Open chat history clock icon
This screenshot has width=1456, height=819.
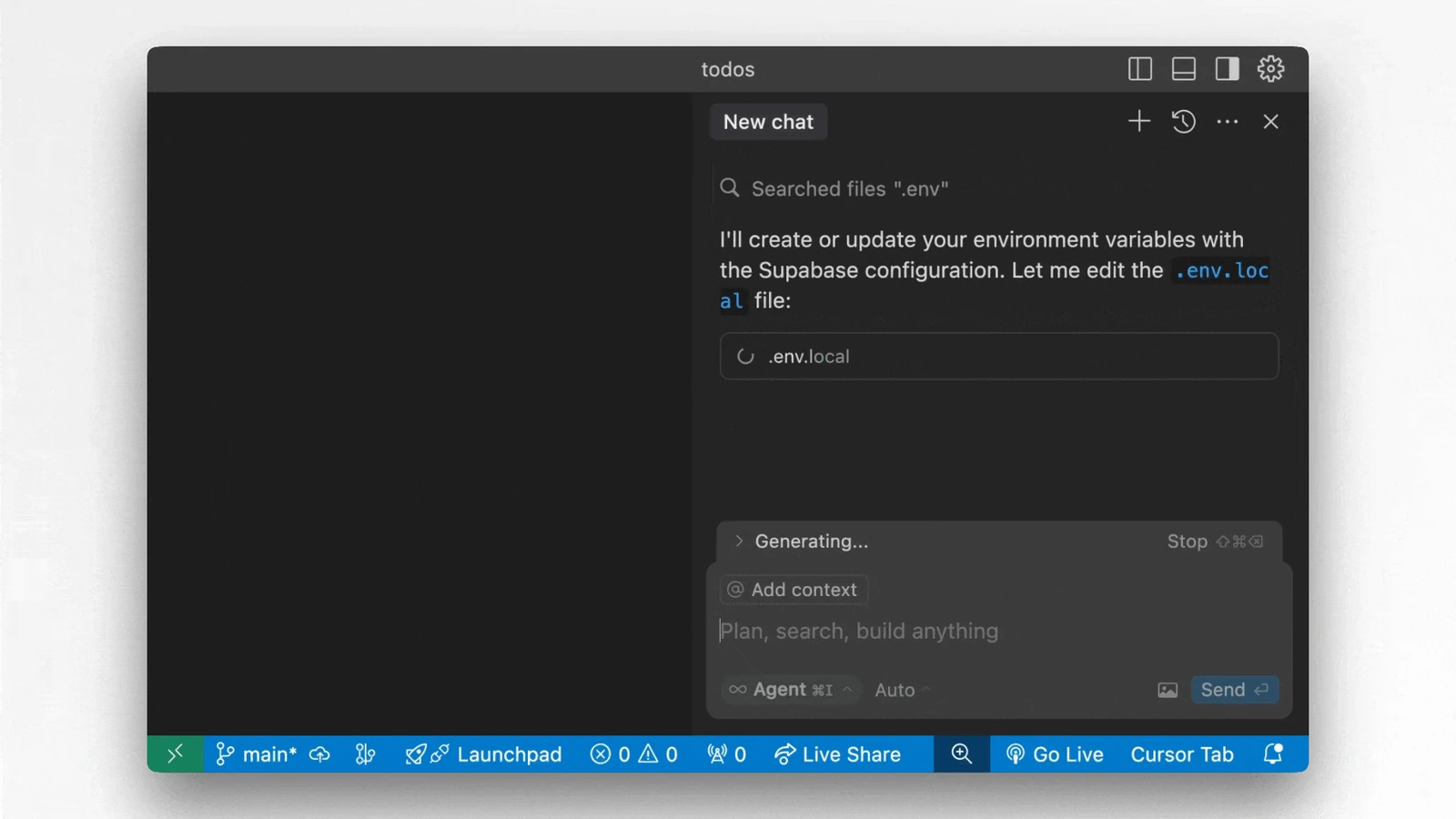point(1183,121)
